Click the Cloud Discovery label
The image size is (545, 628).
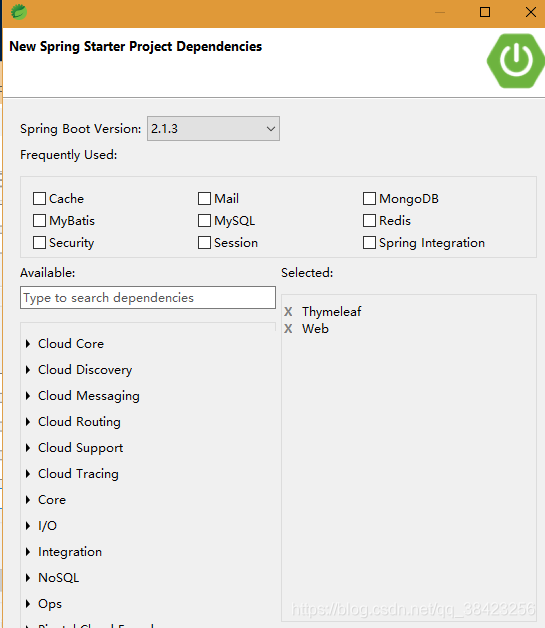(85, 370)
